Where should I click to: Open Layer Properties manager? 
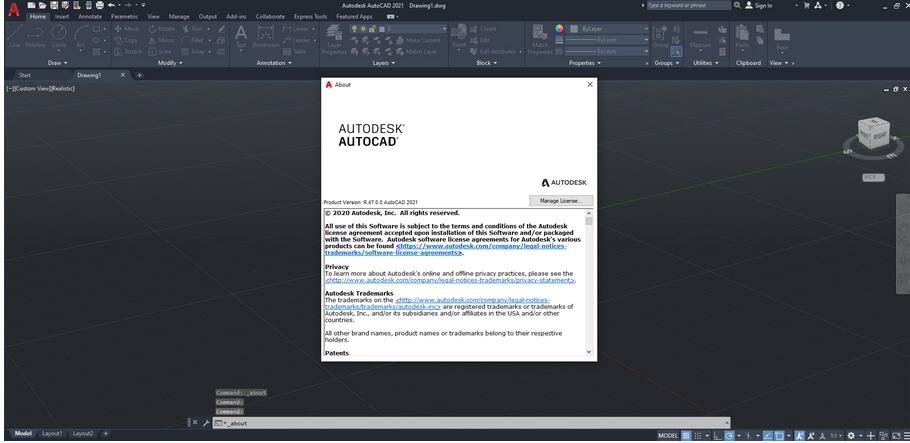click(334, 39)
